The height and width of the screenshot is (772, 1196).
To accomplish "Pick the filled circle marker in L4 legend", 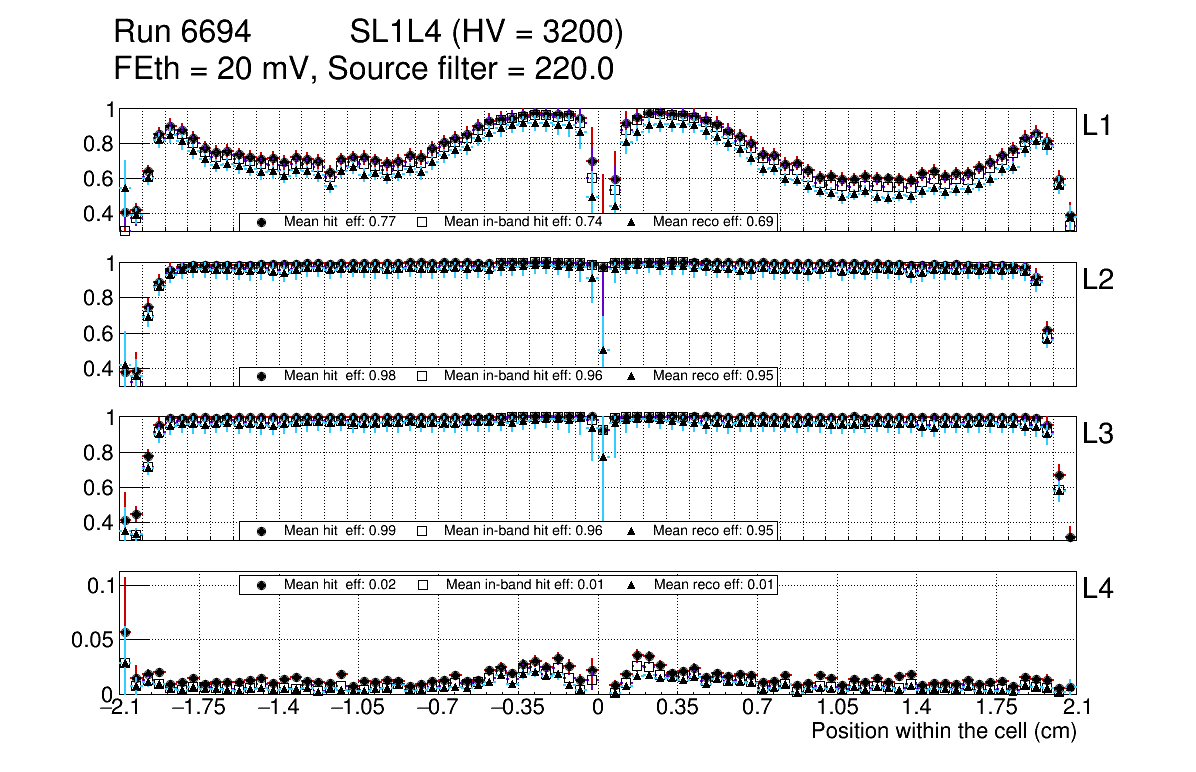I will [262, 585].
